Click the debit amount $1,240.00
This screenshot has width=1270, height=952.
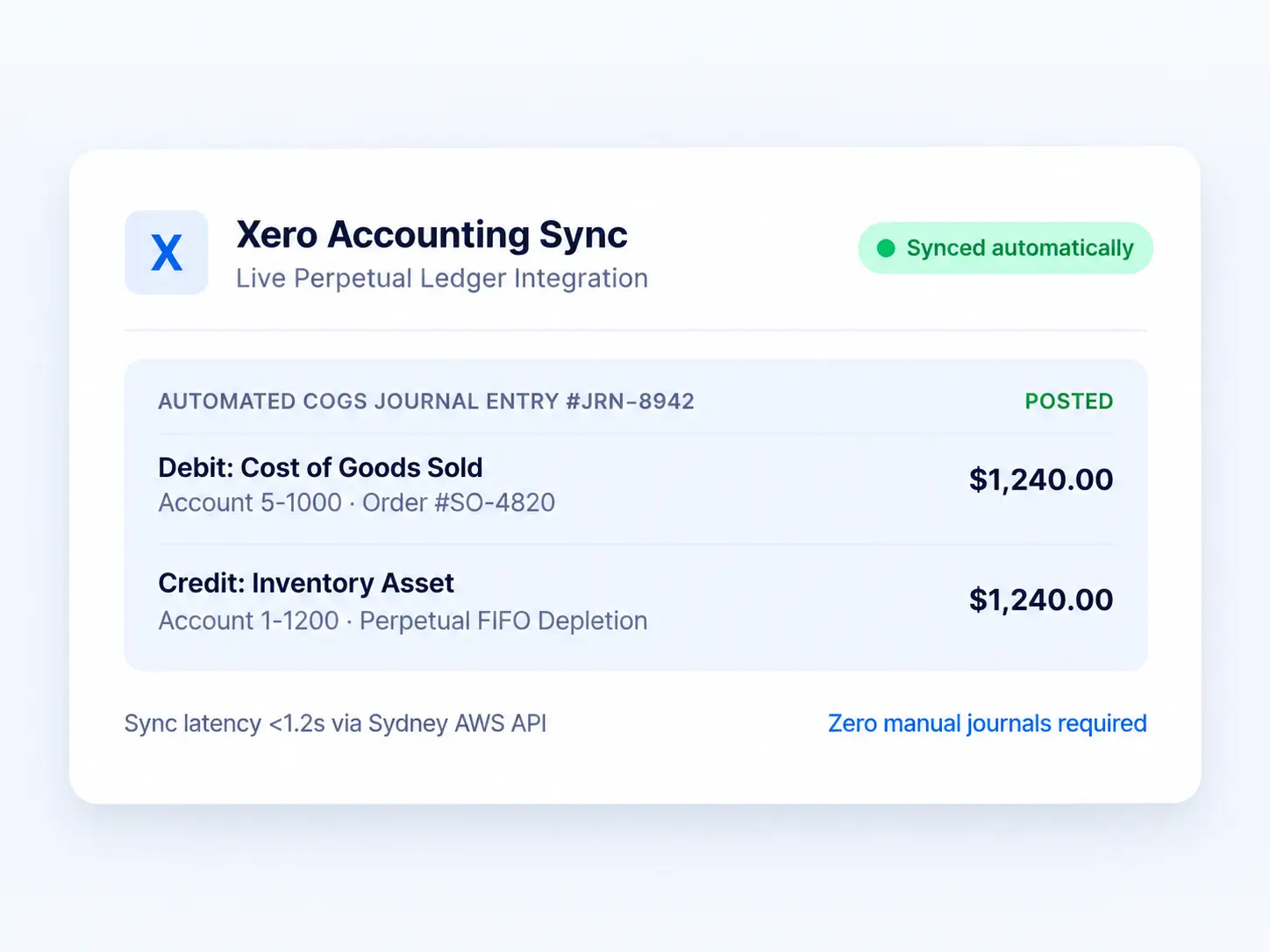[1041, 480]
